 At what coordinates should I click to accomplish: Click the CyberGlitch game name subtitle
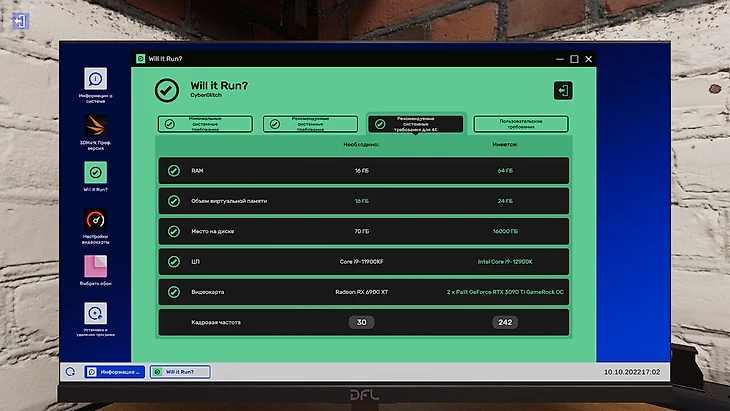point(206,95)
